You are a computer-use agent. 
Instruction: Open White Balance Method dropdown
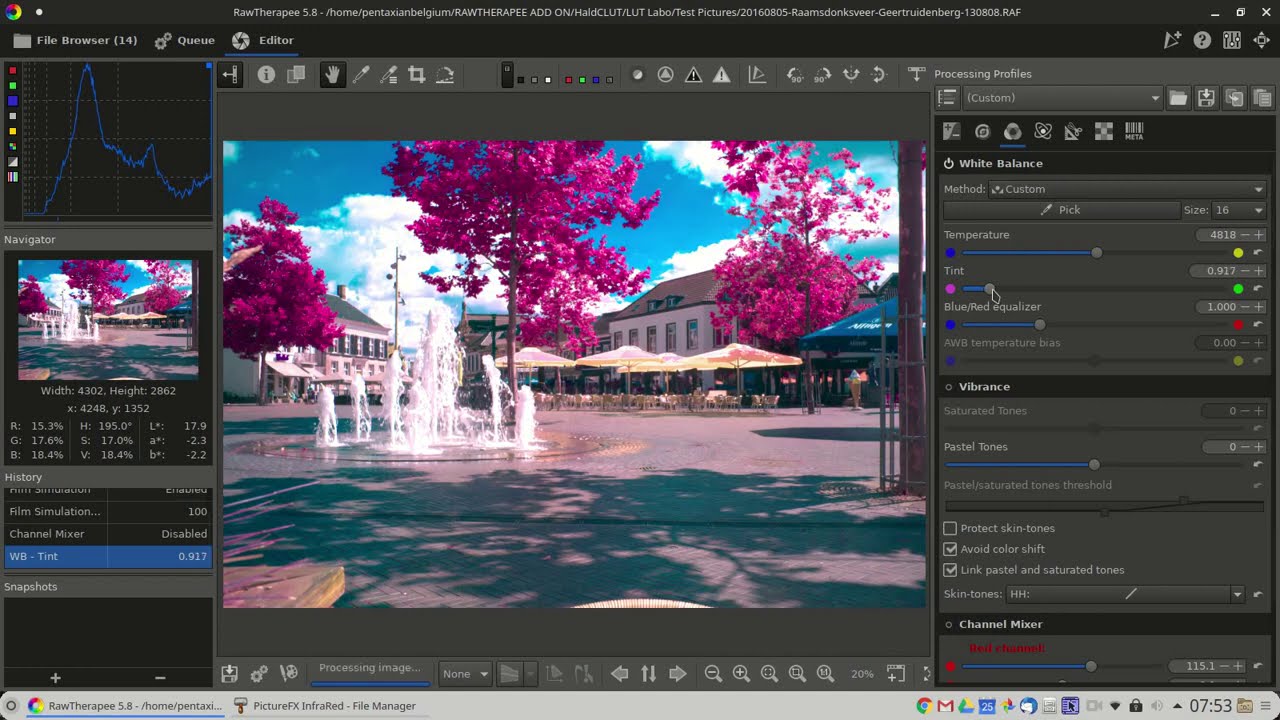1127,189
